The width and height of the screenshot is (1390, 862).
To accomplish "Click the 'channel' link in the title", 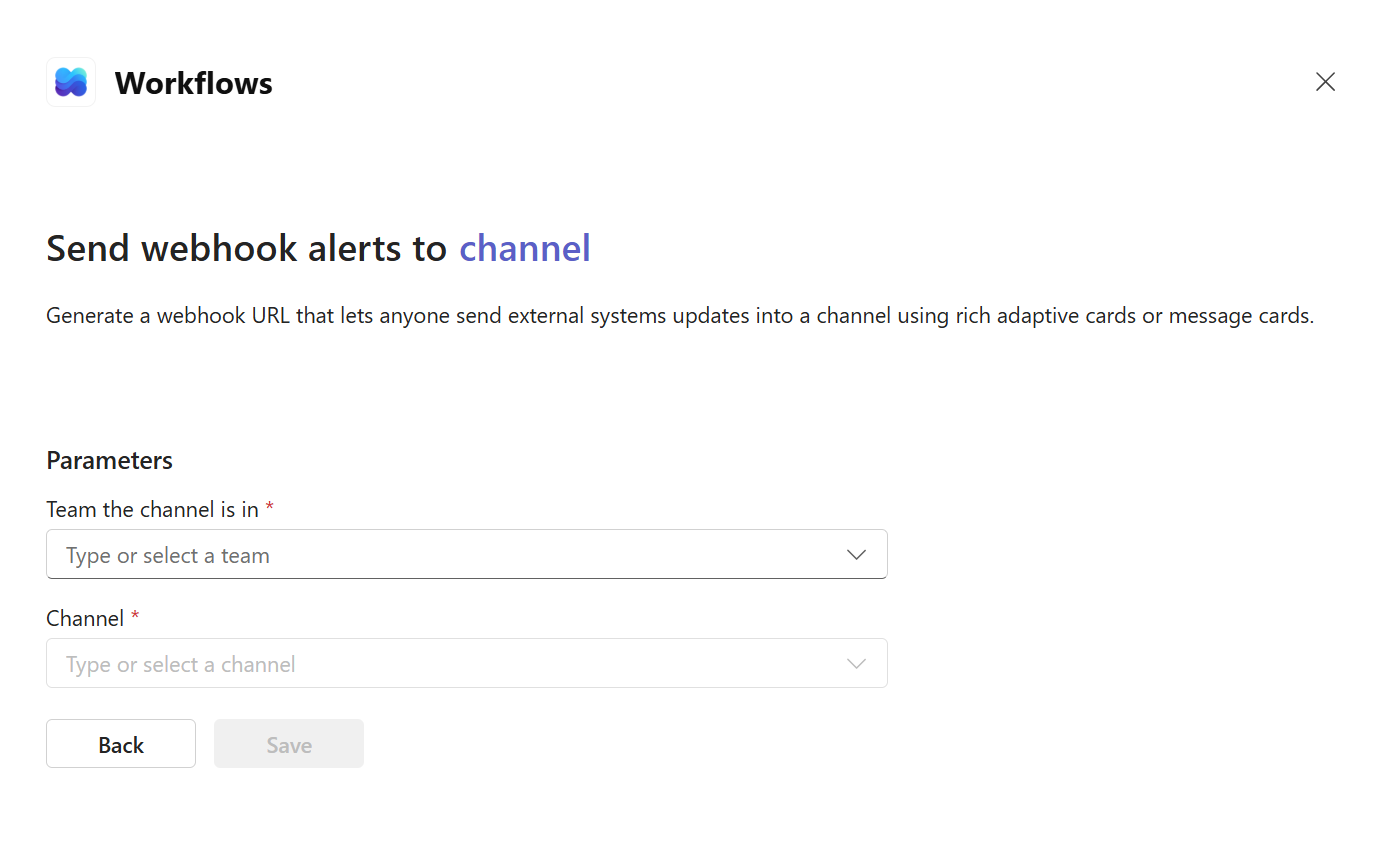I will tap(524, 248).
